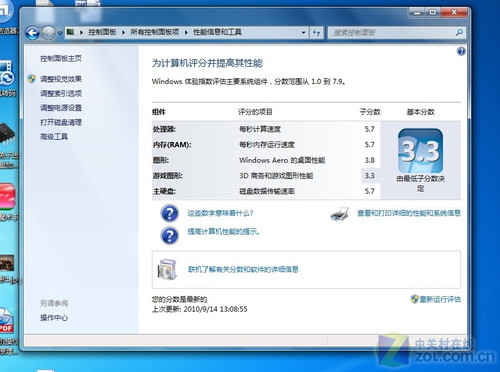
Task: Select the 图形 row label
Action: pos(161,160)
